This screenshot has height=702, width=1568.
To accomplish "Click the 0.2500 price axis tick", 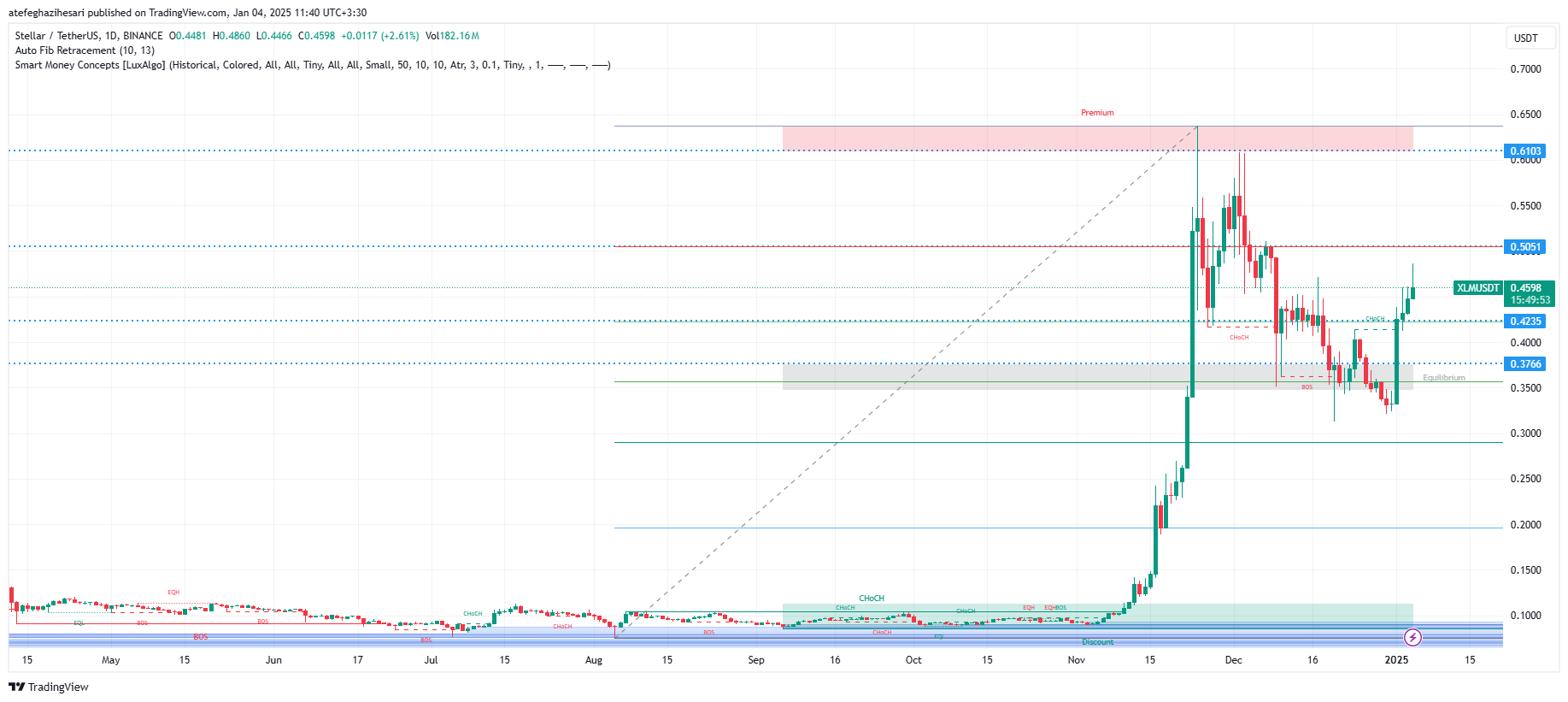I will coord(1525,479).
